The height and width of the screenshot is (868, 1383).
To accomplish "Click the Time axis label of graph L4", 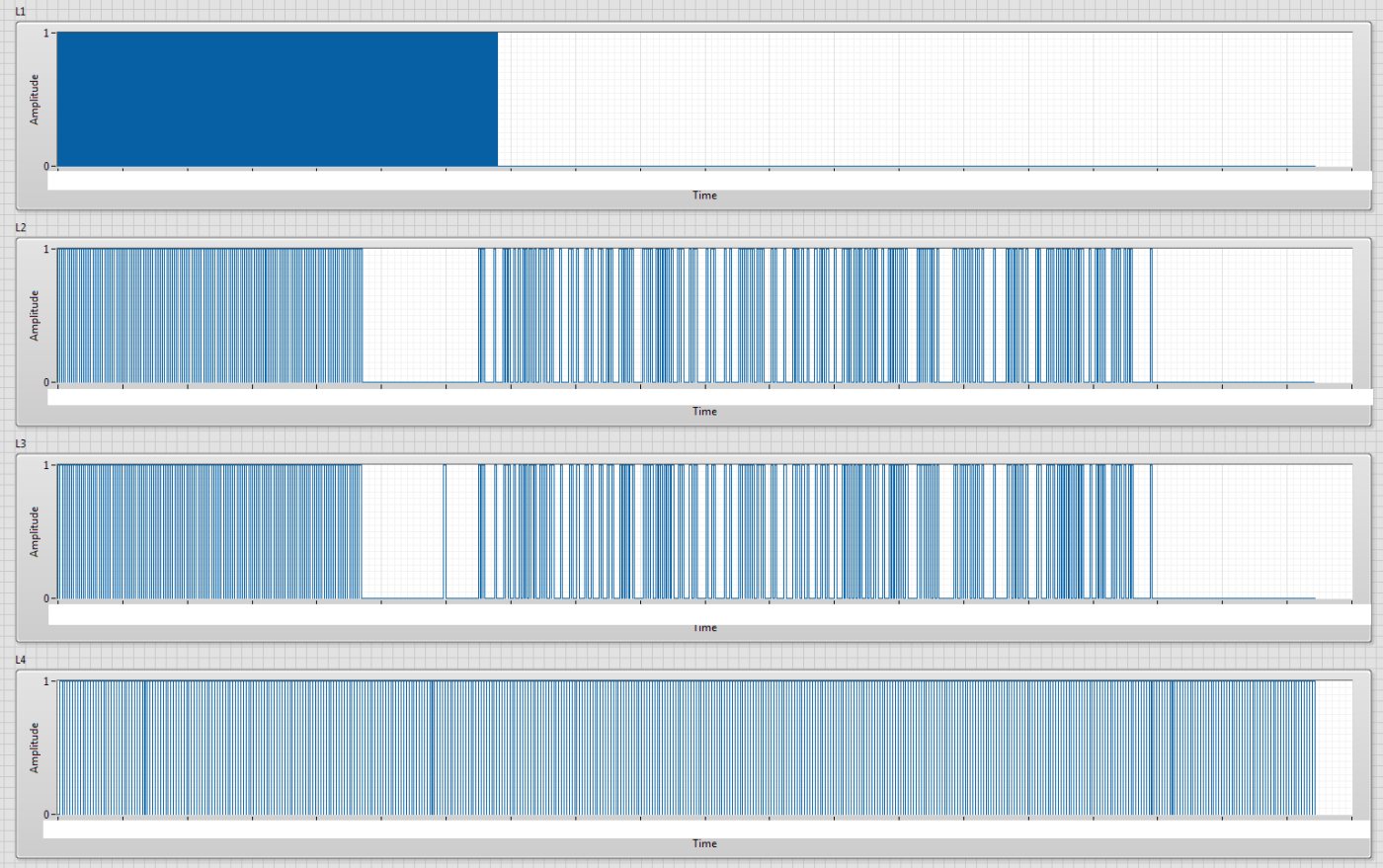I will tap(704, 843).
